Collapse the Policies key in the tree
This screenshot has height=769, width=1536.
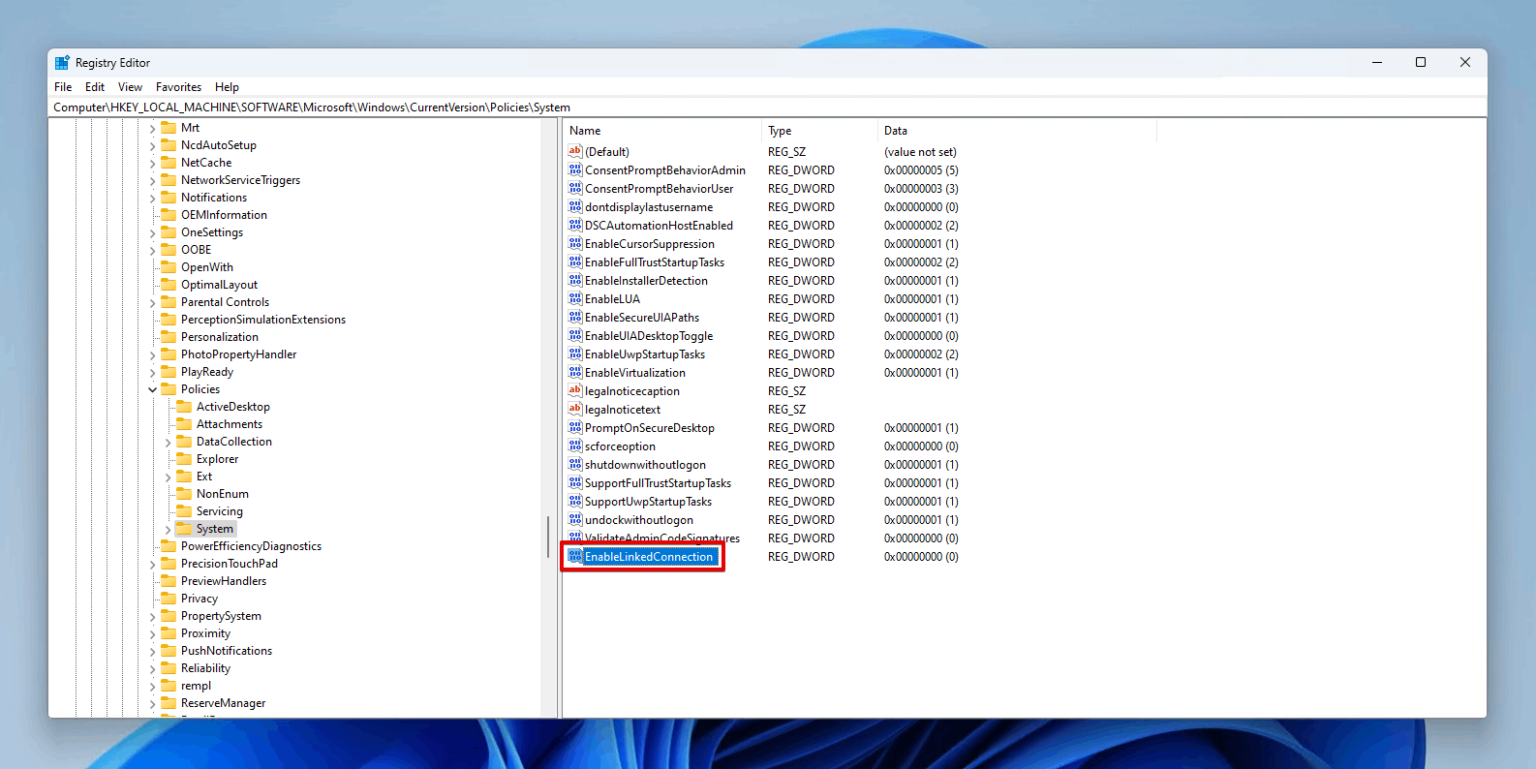(x=152, y=389)
